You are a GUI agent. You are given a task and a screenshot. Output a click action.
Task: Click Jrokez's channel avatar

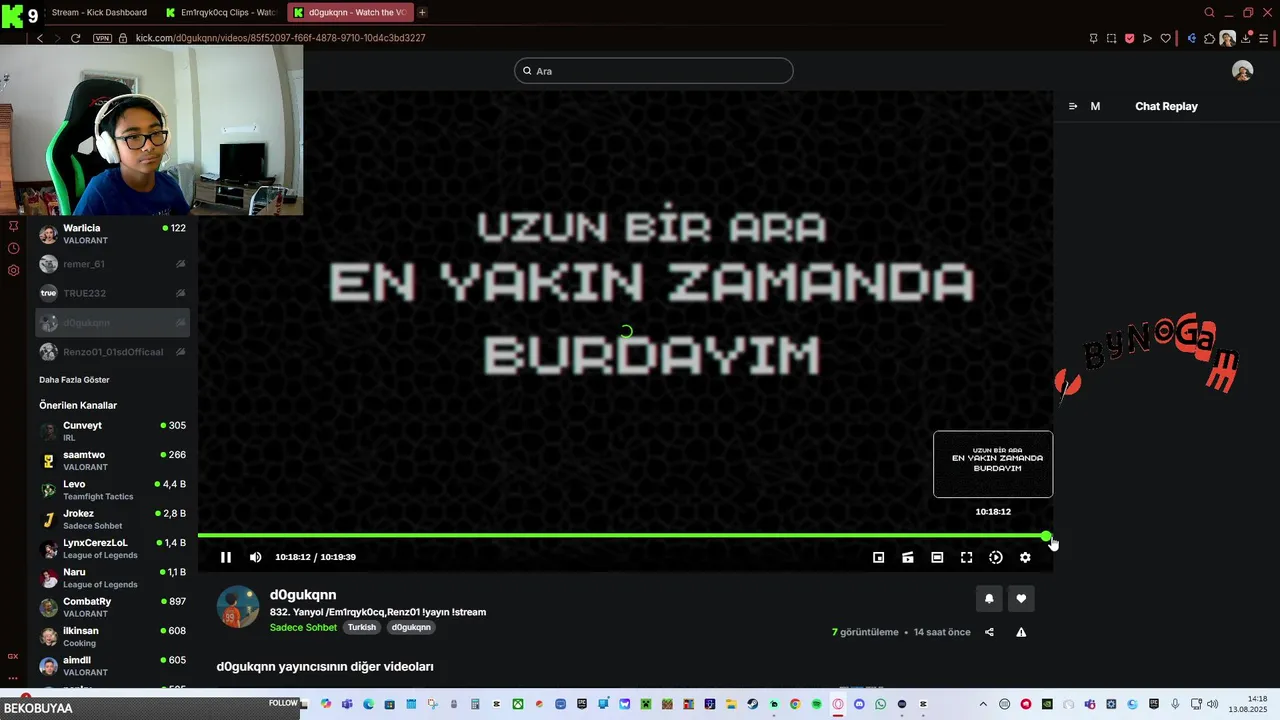tap(48, 519)
